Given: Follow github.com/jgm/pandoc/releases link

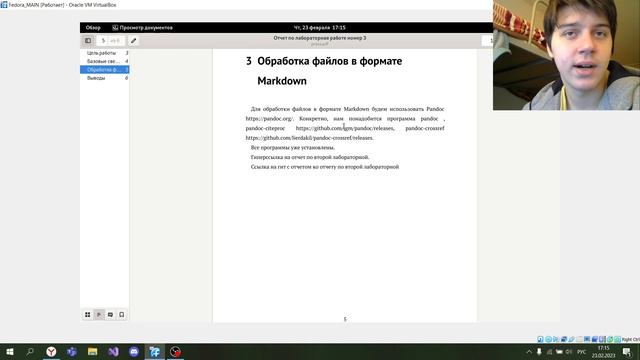Looking at the screenshot, I should (x=345, y=128).
